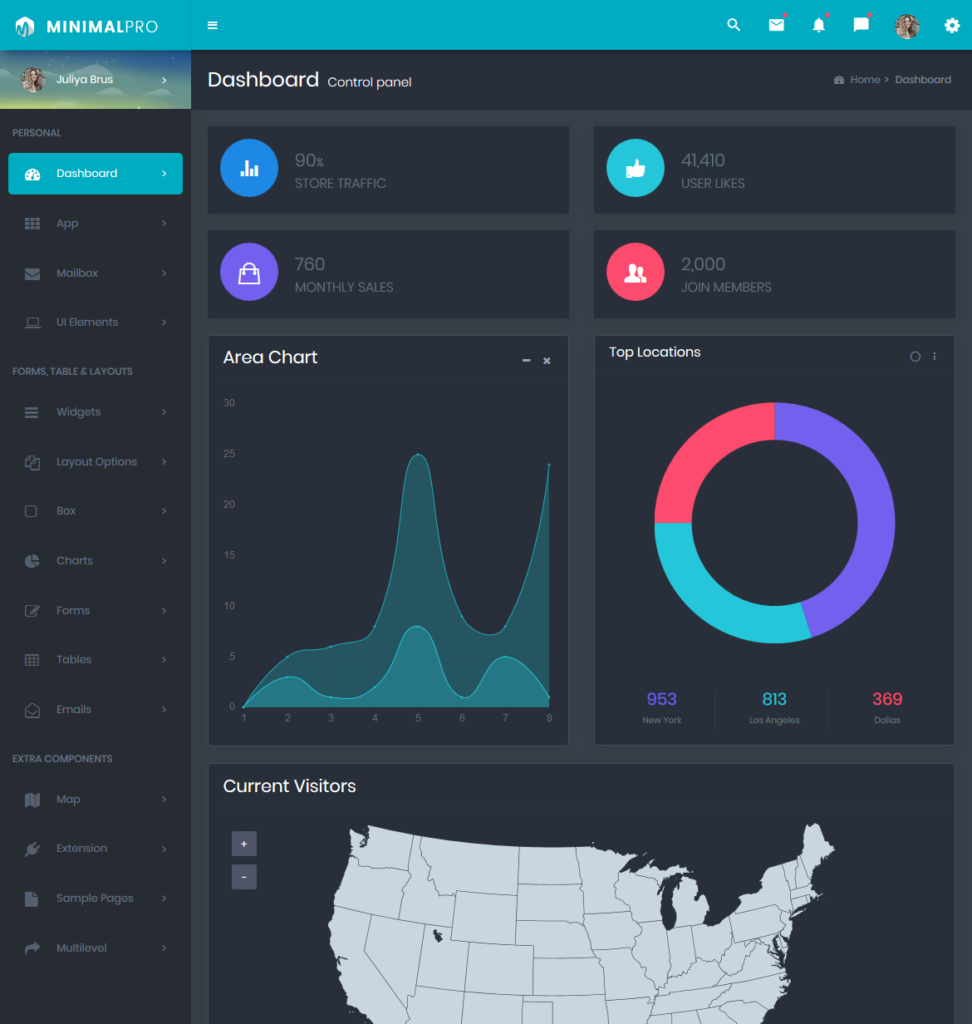972x1024 pixels.
Task: Click the 2,000 Join Members value
Action: click(x=703, y=264)
